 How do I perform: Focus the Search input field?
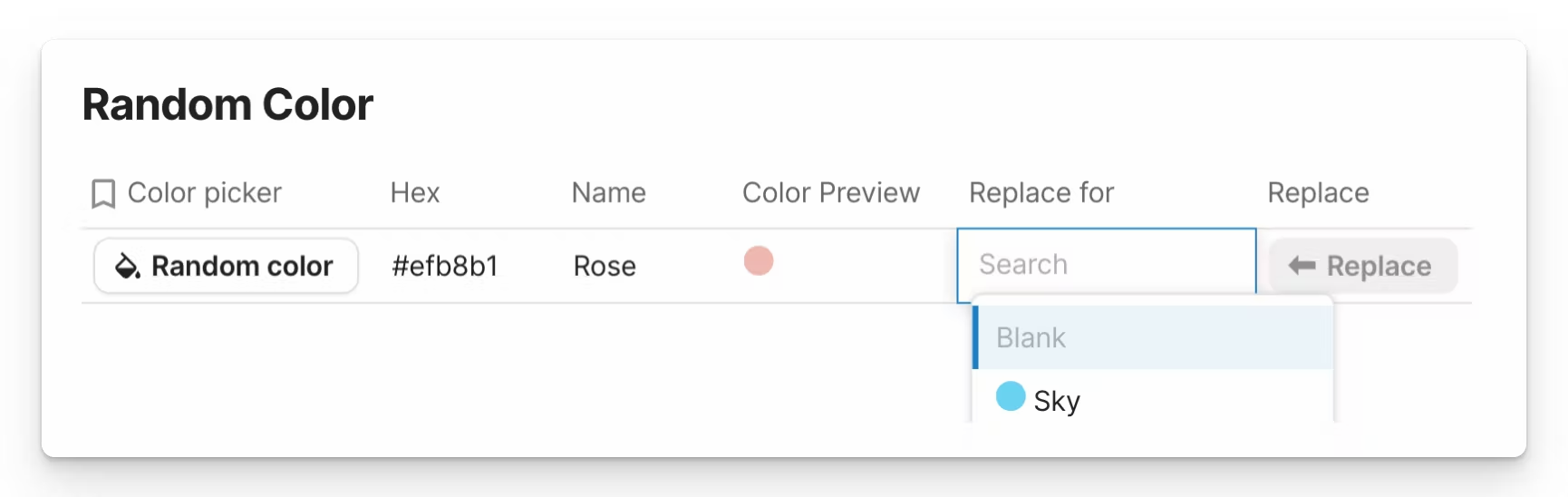tap(1106, 265)
